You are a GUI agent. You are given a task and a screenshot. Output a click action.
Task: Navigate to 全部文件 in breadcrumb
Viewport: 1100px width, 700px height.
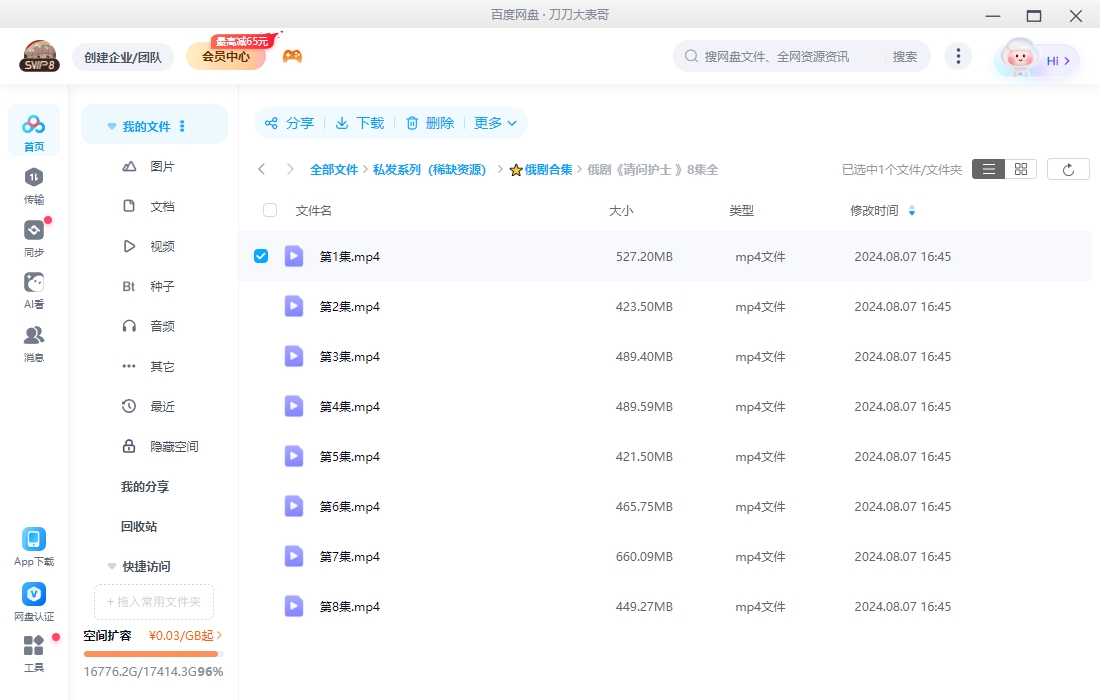pyautogui.click(x=334, y=169)
